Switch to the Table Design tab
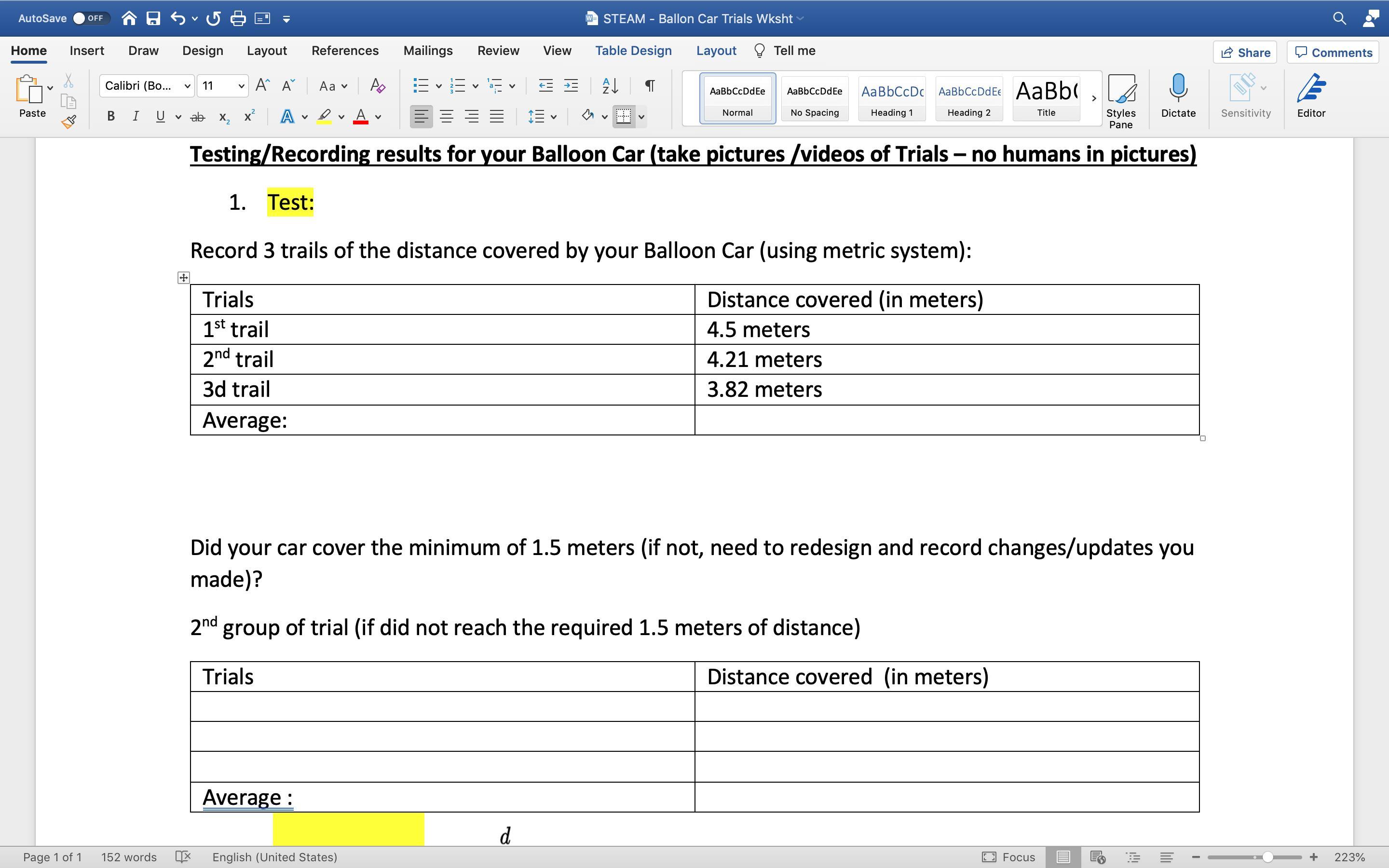 pos(632,51)
